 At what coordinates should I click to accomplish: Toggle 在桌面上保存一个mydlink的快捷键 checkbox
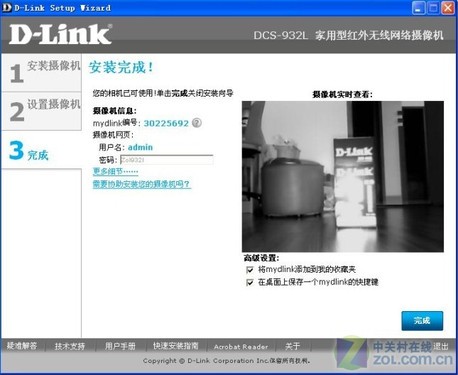coord(250,282)
